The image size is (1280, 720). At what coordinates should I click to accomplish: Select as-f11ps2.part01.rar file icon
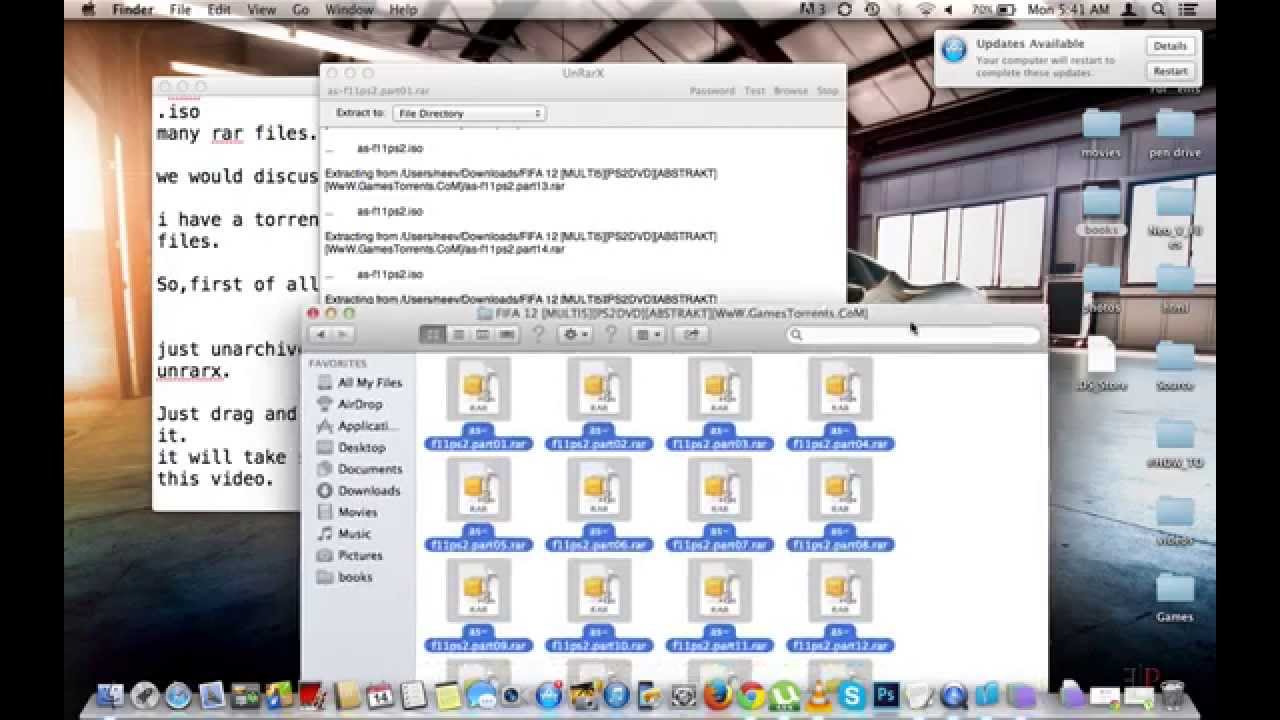tap(478, 389)
